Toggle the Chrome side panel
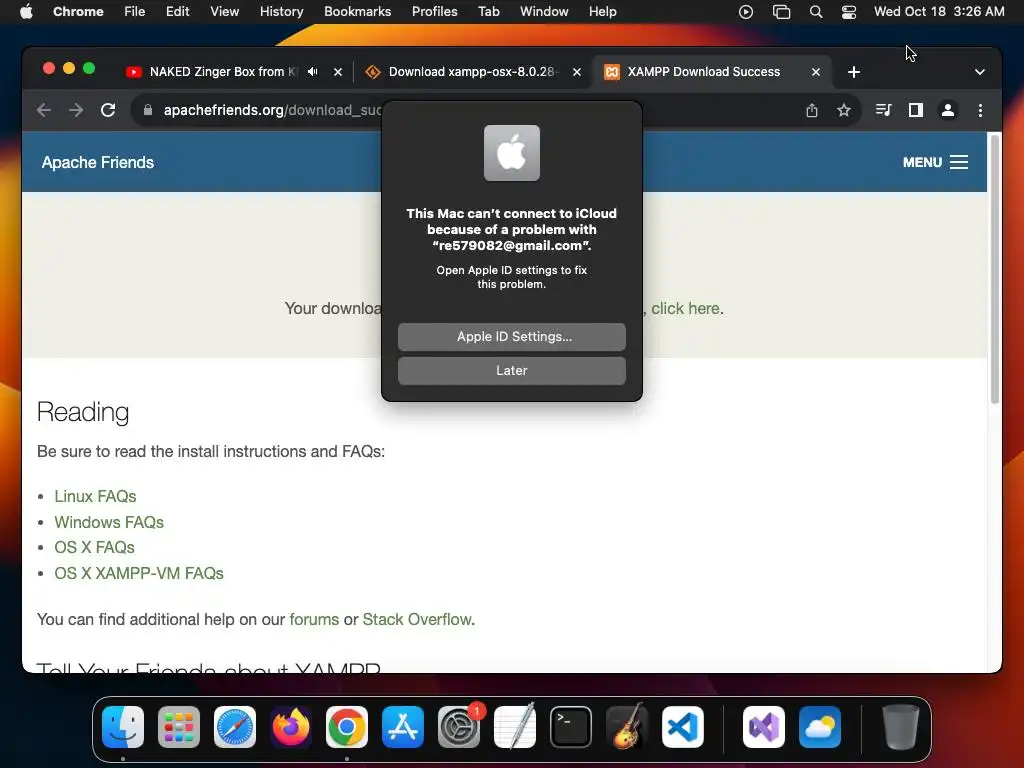The image size is (1024, 768). click(x=916, y=110)
